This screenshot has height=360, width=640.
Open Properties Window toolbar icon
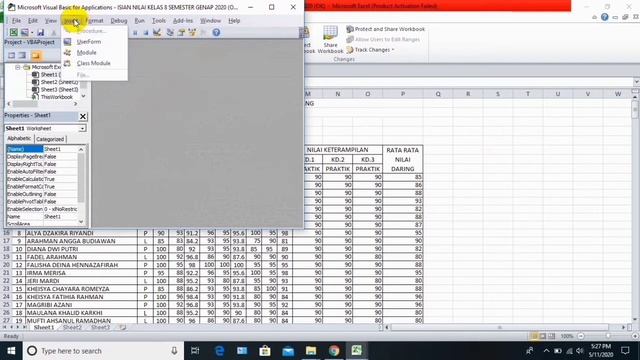pyautogui.click(x=181, y=32)
